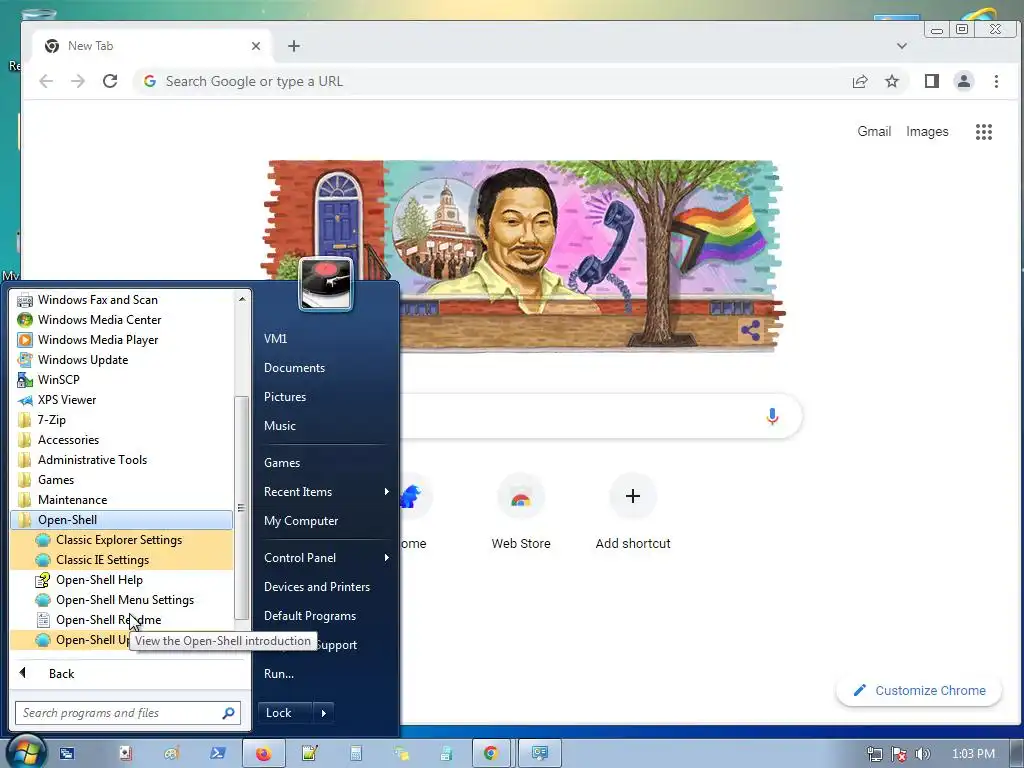The height and width of the screenshot is (768, 1024).
Task: Expand the Recent Items submenu arrow
Action: [x=387, y=492]
